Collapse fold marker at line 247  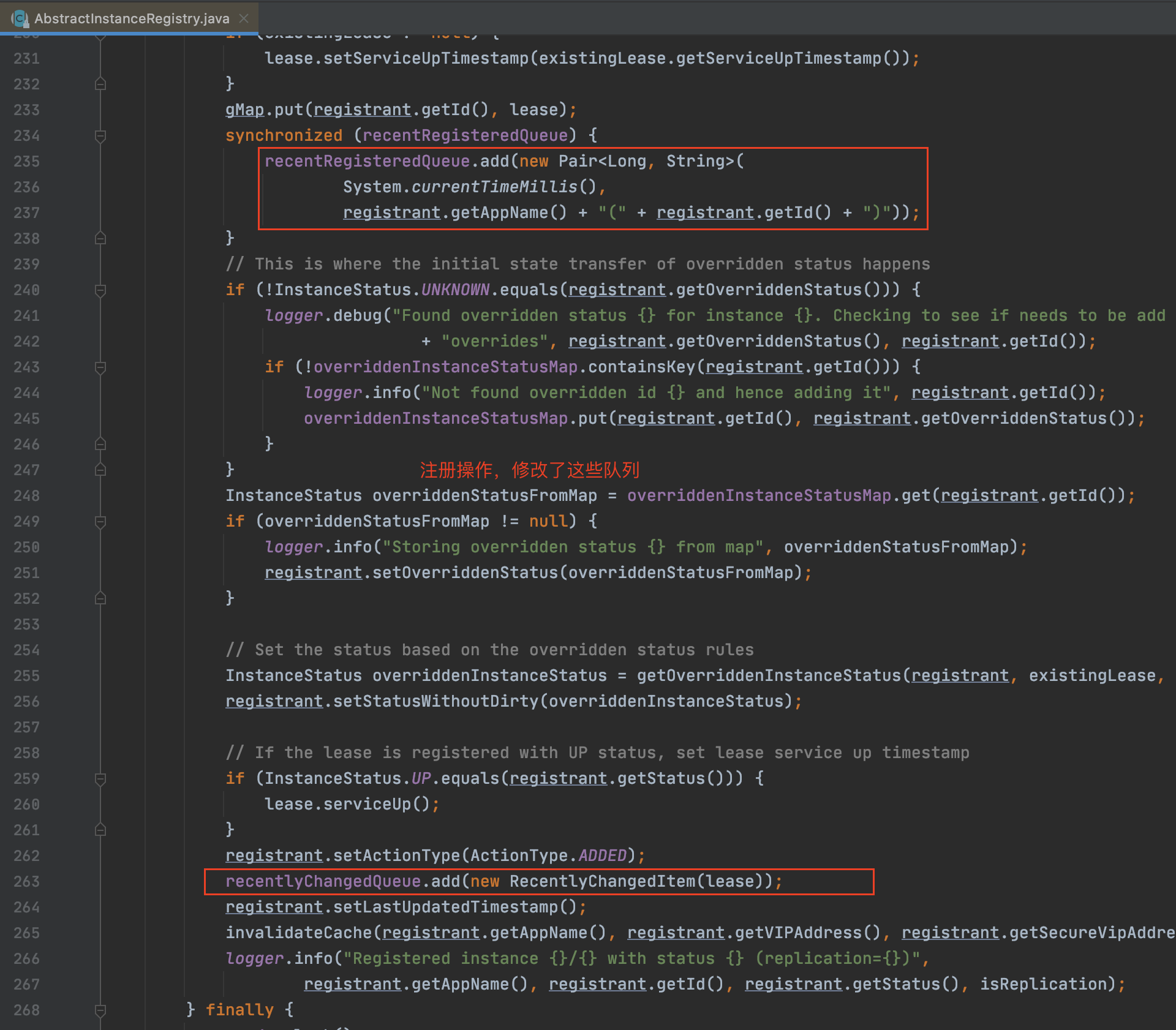100,470
